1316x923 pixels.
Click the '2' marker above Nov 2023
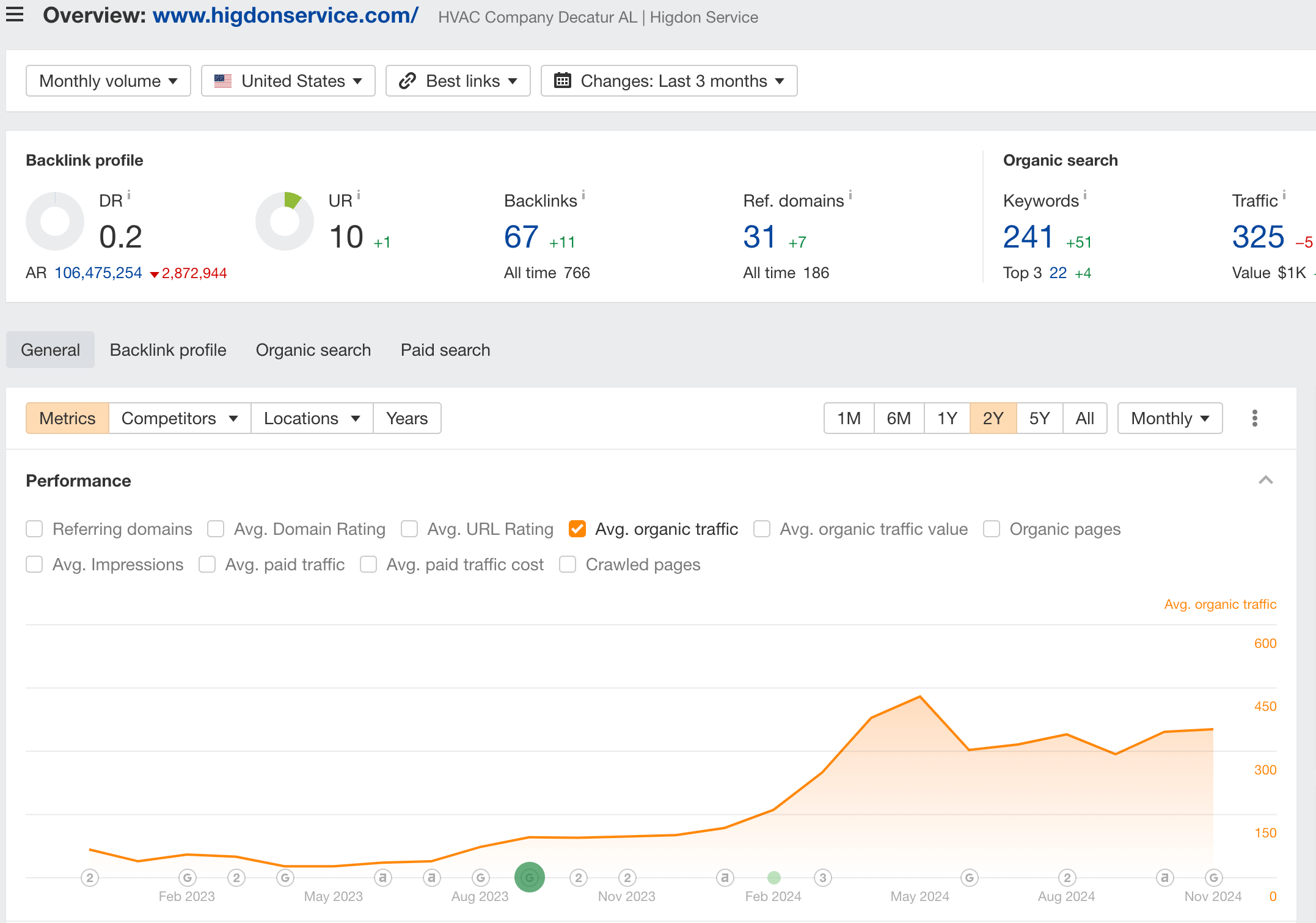(627, 878)
